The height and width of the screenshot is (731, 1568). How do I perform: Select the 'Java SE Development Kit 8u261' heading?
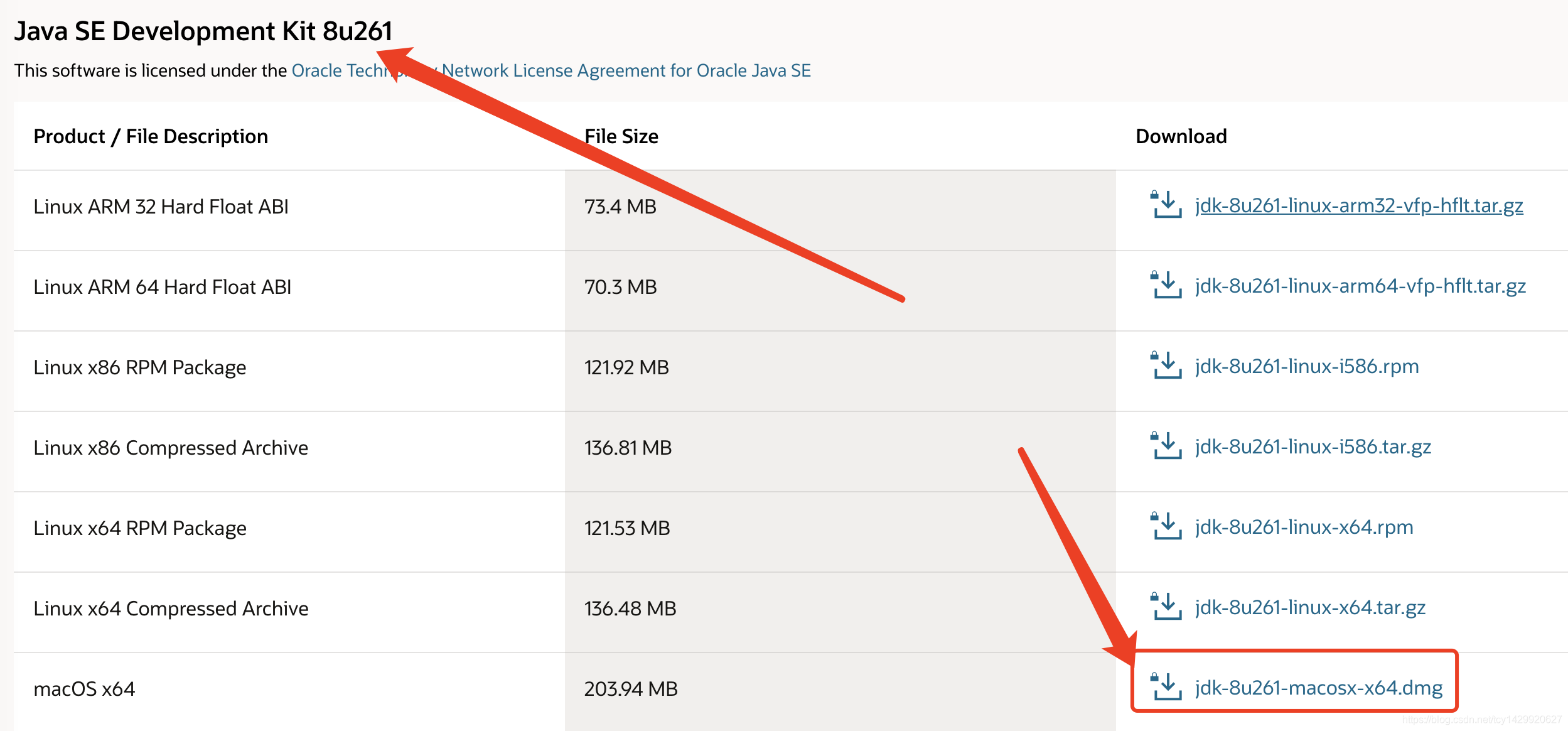tap(203, 31)
